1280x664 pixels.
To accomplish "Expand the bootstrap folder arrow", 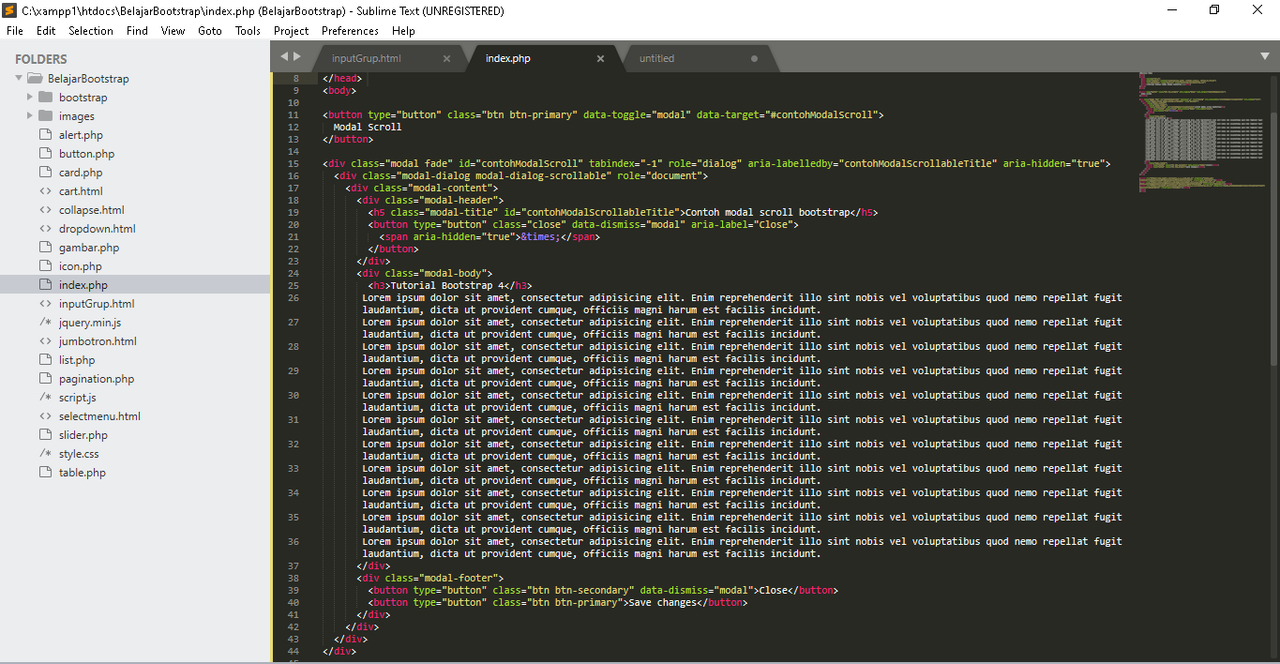I will [30, 97].
